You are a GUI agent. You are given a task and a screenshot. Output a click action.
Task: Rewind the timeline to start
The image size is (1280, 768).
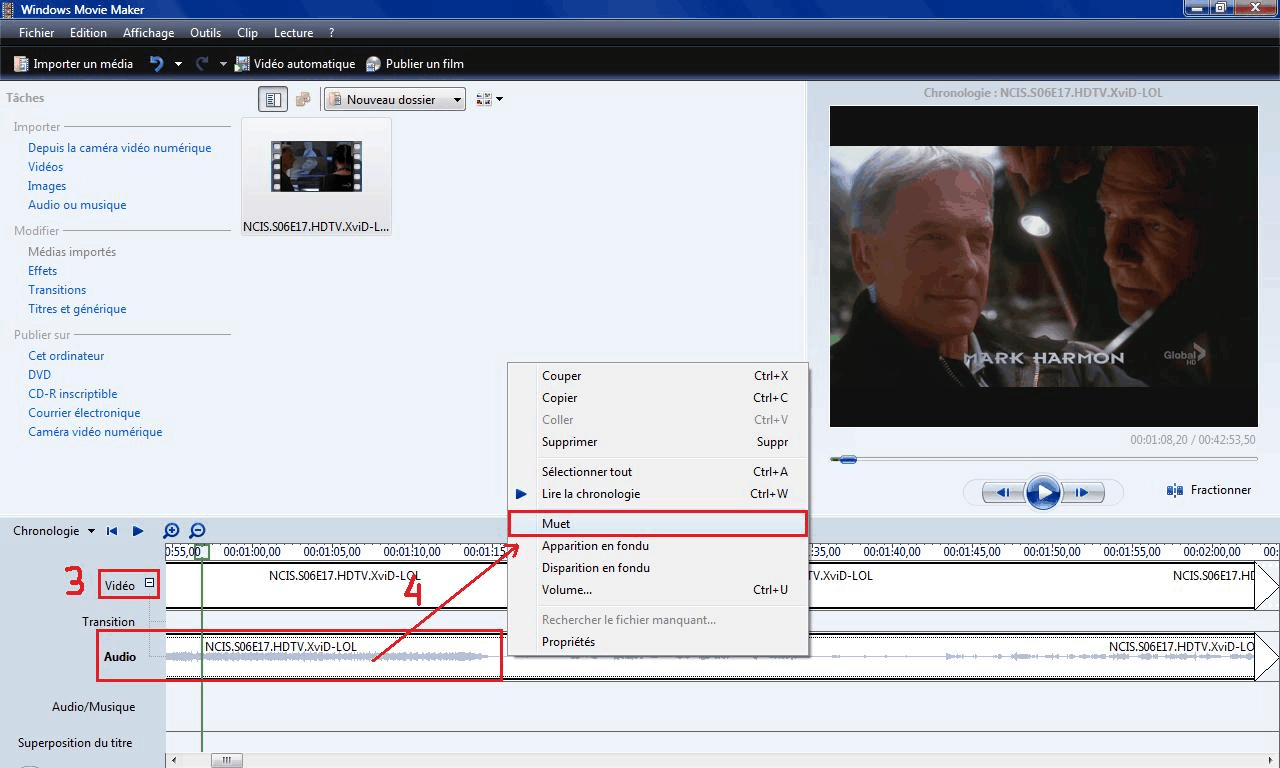[113, 531]
